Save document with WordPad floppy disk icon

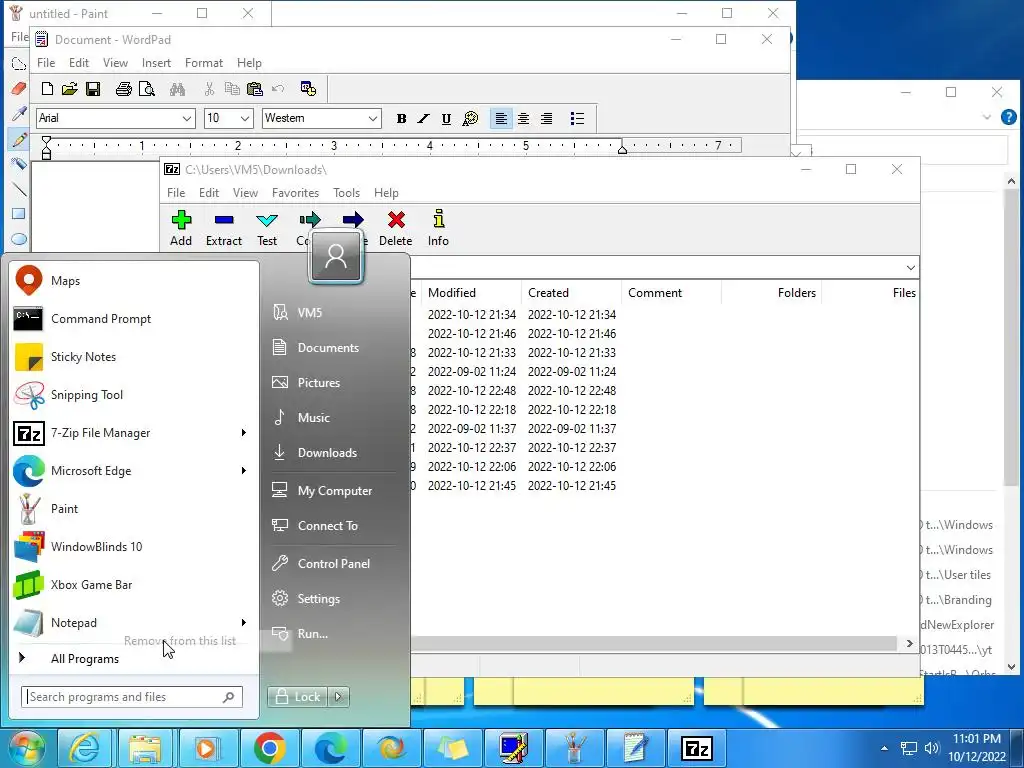coord(93,89)
